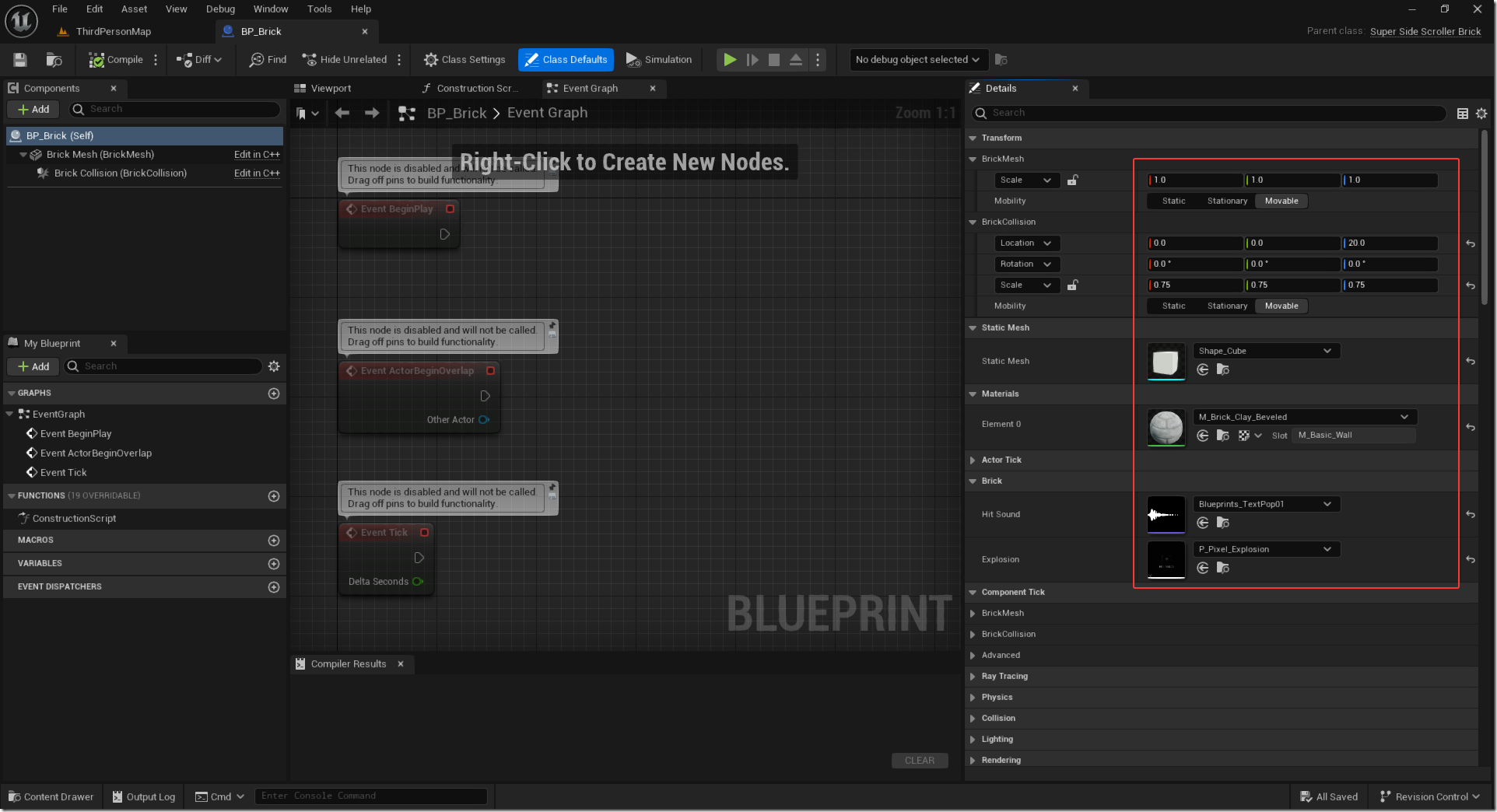The height and width of the screenshot is (812, 1497).
Task: Open the Debug menu
Action: (220, 9)
